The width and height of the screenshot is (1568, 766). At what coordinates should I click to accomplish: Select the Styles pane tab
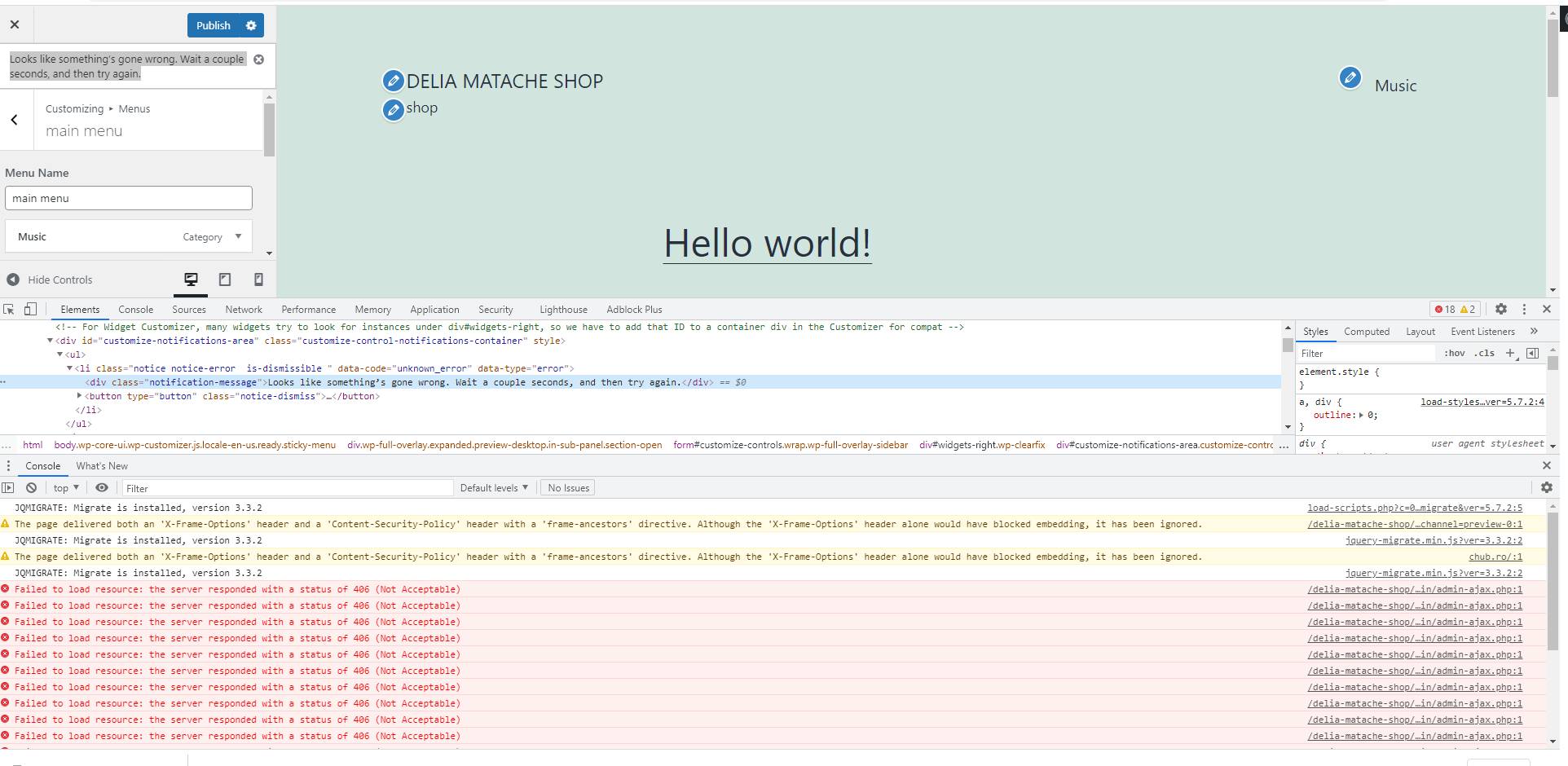click(x=1315, y=332)
